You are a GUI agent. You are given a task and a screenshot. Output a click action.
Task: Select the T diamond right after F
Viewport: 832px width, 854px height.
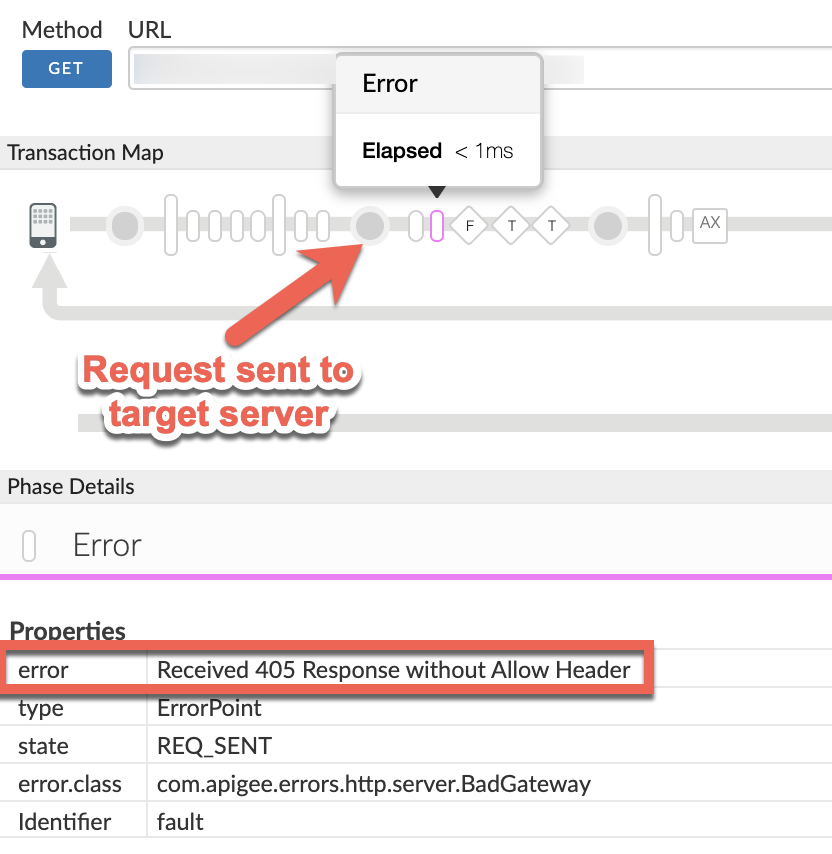pos(511,226)
